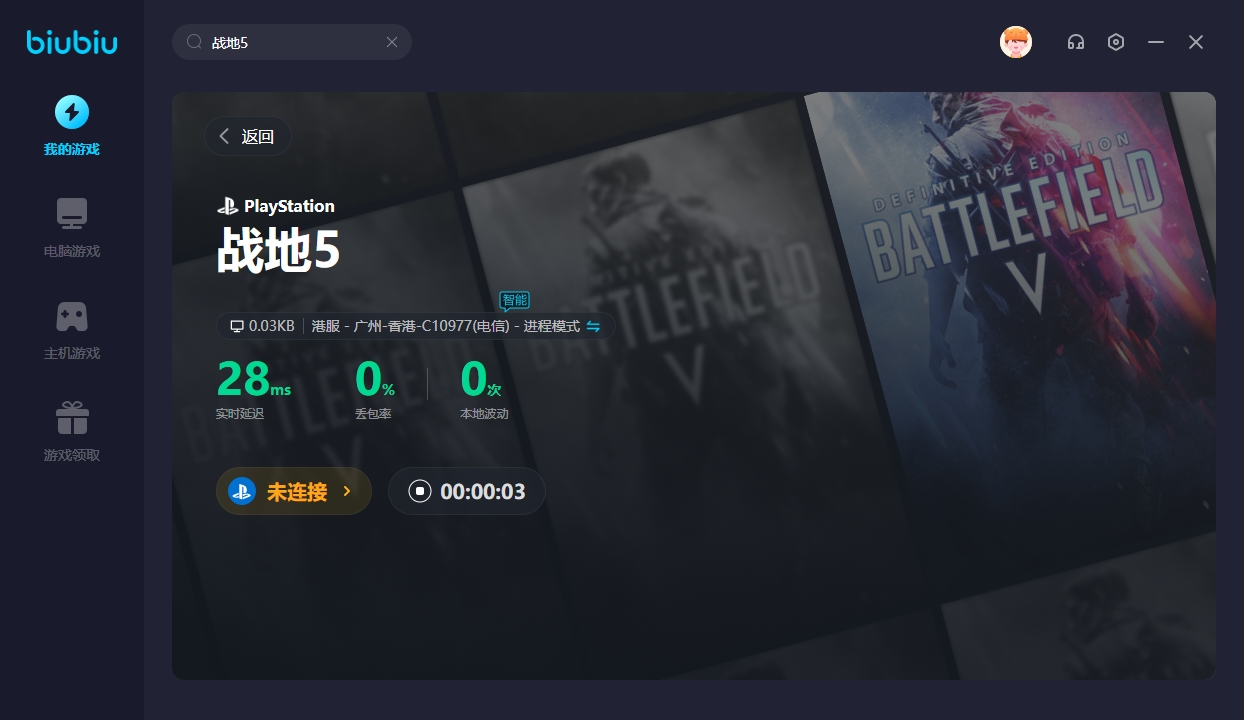Open settings hexagon icon

(x=1116, y=42)
